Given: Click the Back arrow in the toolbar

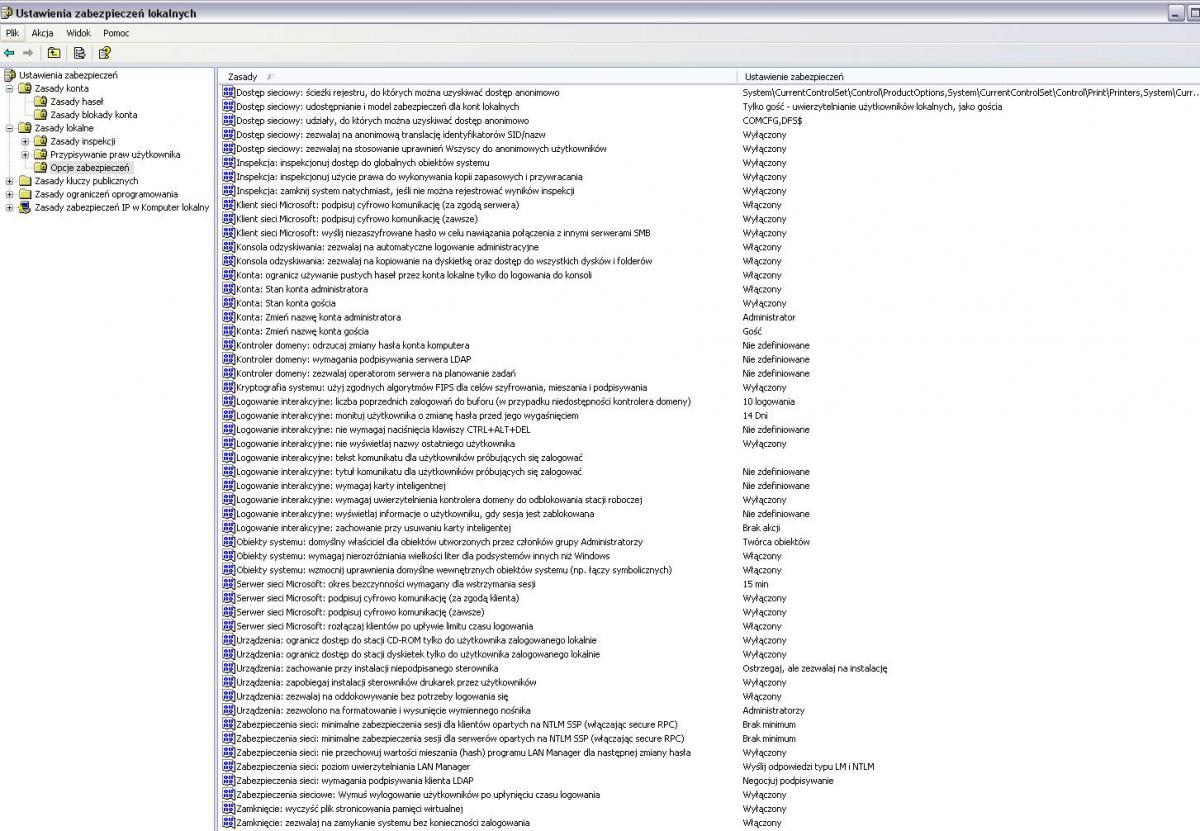Looking at the screenshot, I should (x=10, y=53).
